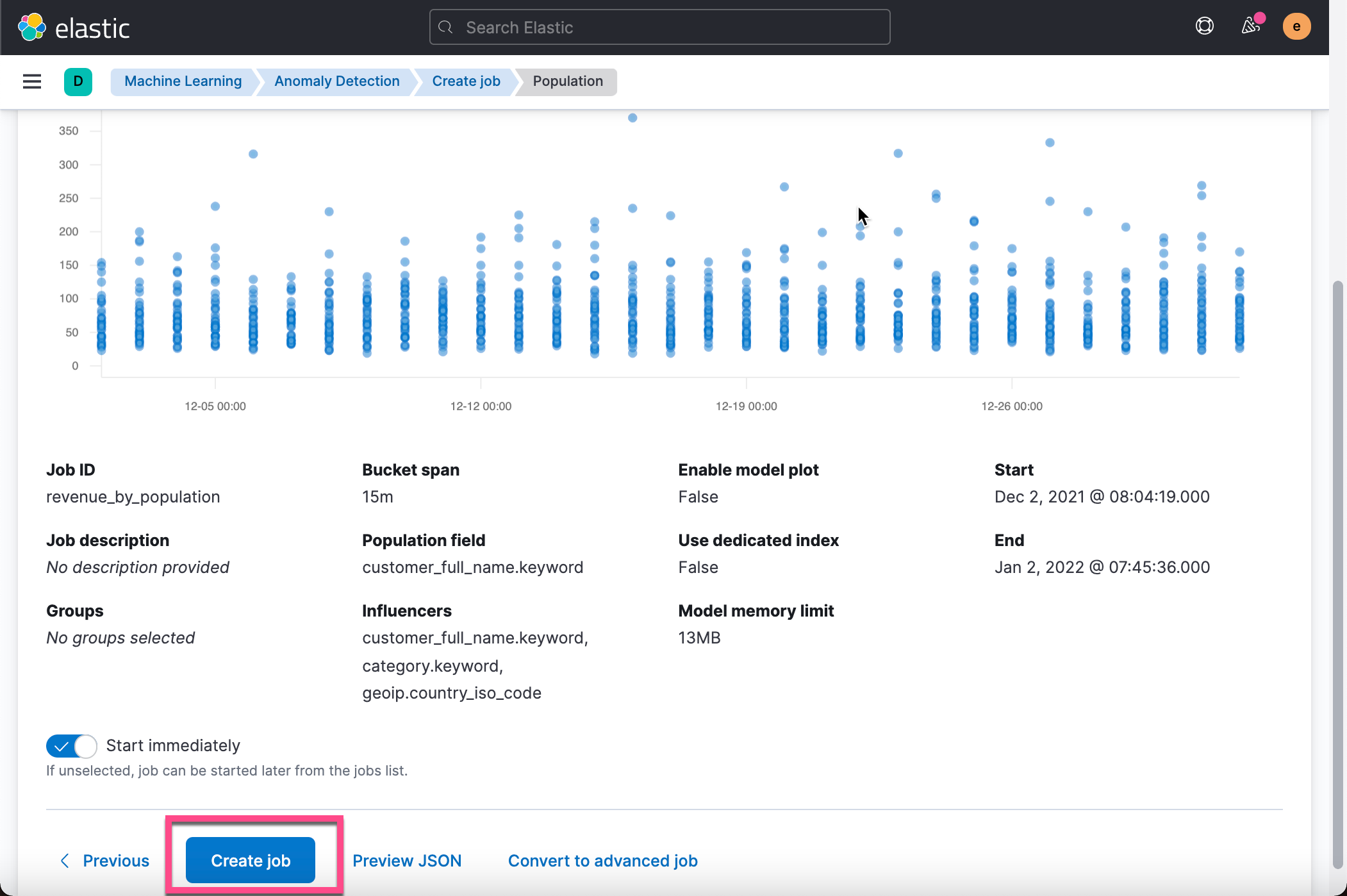Select a data point on the scatter chart
The height and width of the screenshot is (896, 1347).
coord(632,117)
